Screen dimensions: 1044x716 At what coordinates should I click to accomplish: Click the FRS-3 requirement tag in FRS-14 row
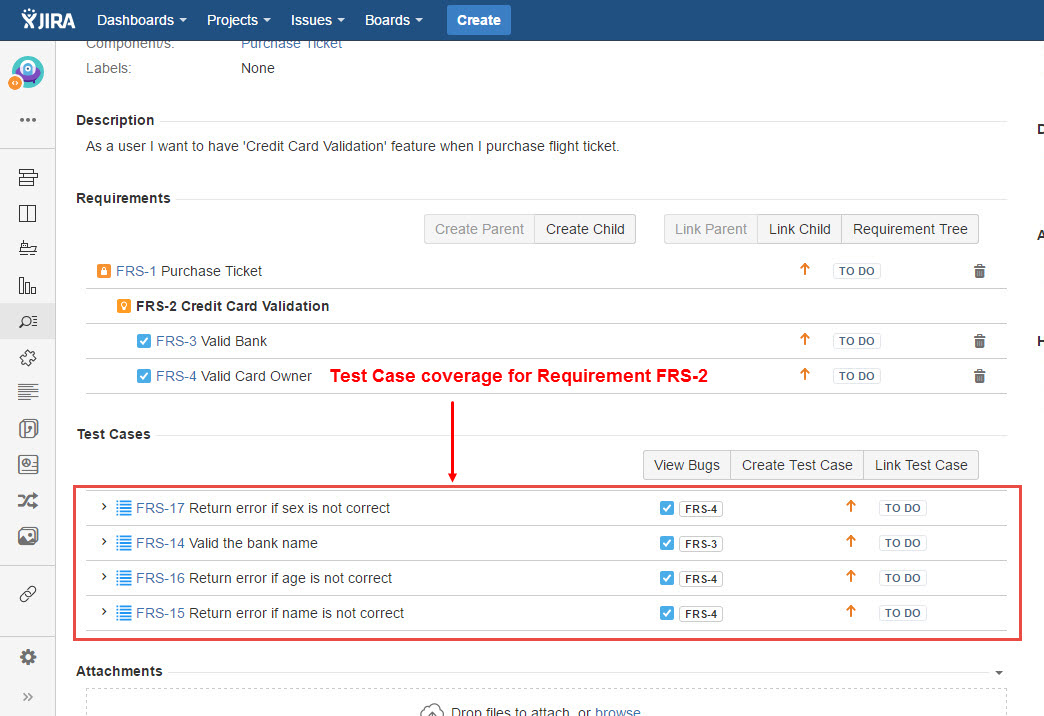[x=700, y=543]
